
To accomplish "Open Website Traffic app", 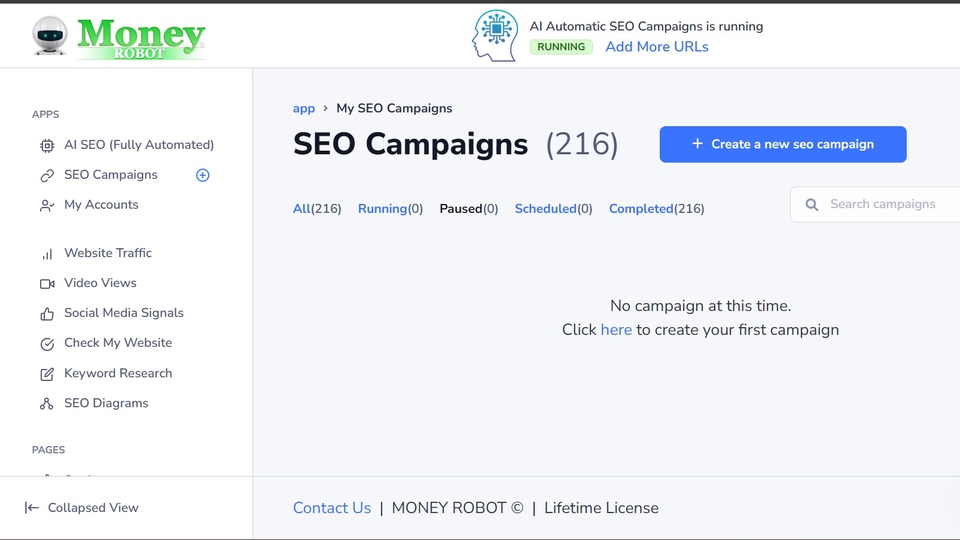I will (108, 253).
